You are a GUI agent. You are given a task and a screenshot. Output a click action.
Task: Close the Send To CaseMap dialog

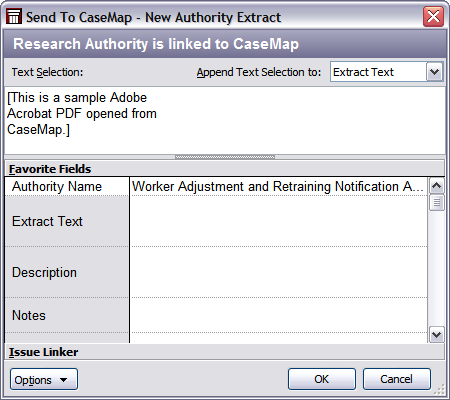click(433, 16)
